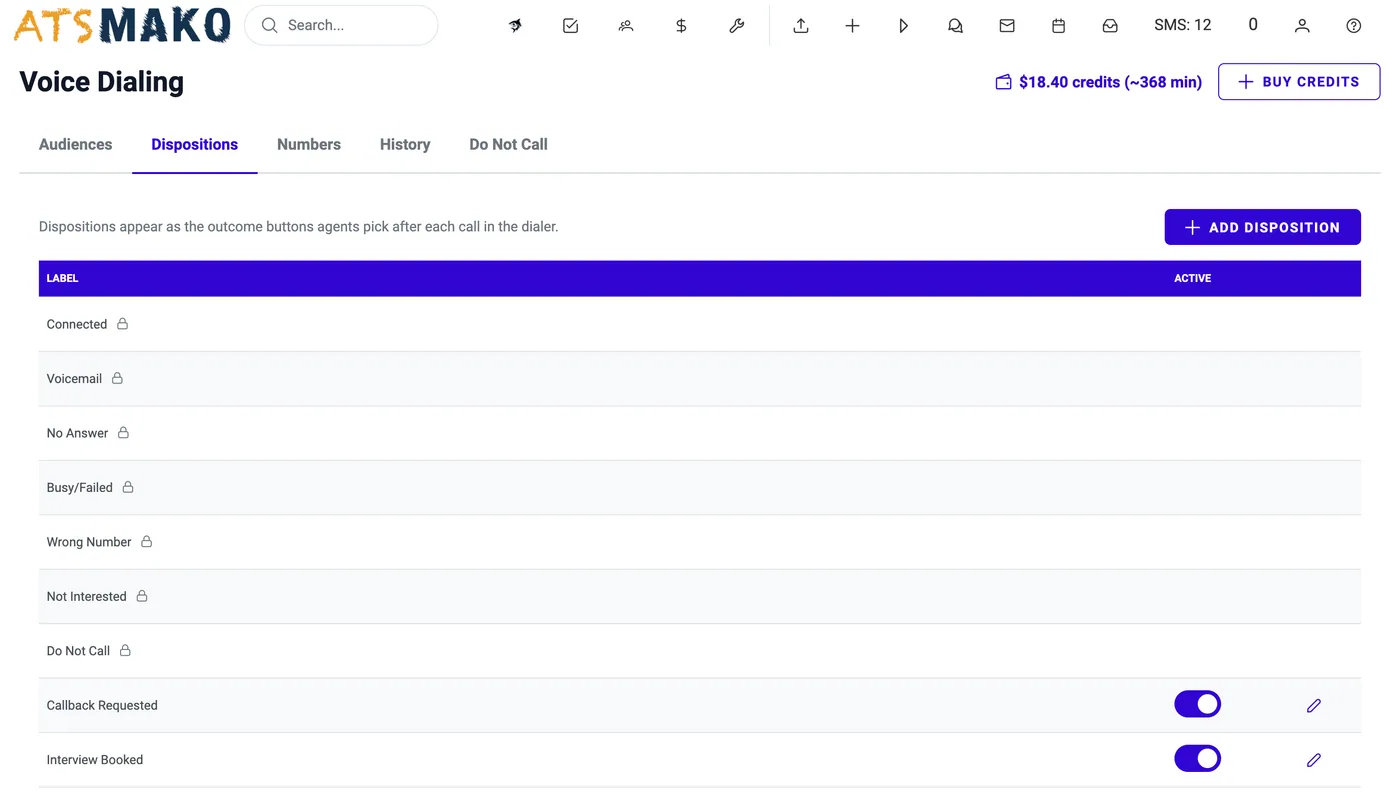Image resolution: width=1400 pixels, height=804 pixels.
Task: Select the Dispositions tab
Action: tap(195, 145)
